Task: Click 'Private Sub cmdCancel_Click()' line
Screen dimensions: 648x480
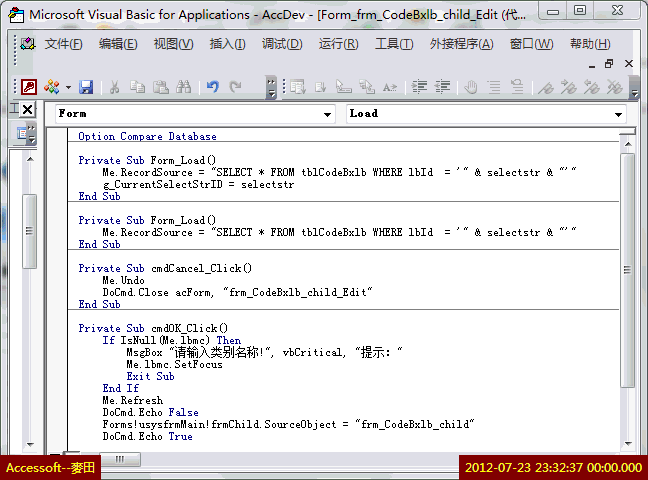Action: click(165, 268)
